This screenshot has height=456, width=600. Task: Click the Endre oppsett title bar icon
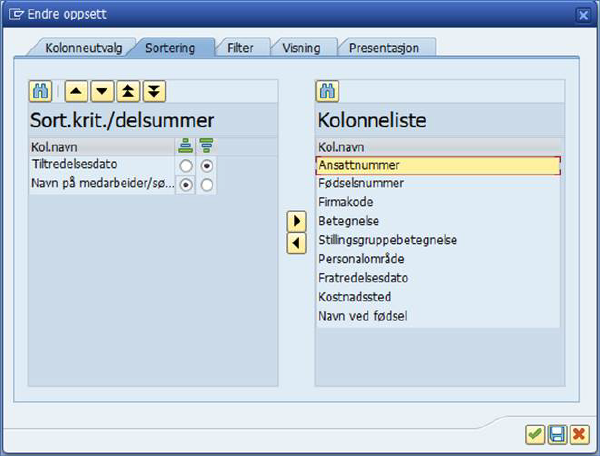click(16, 15)
